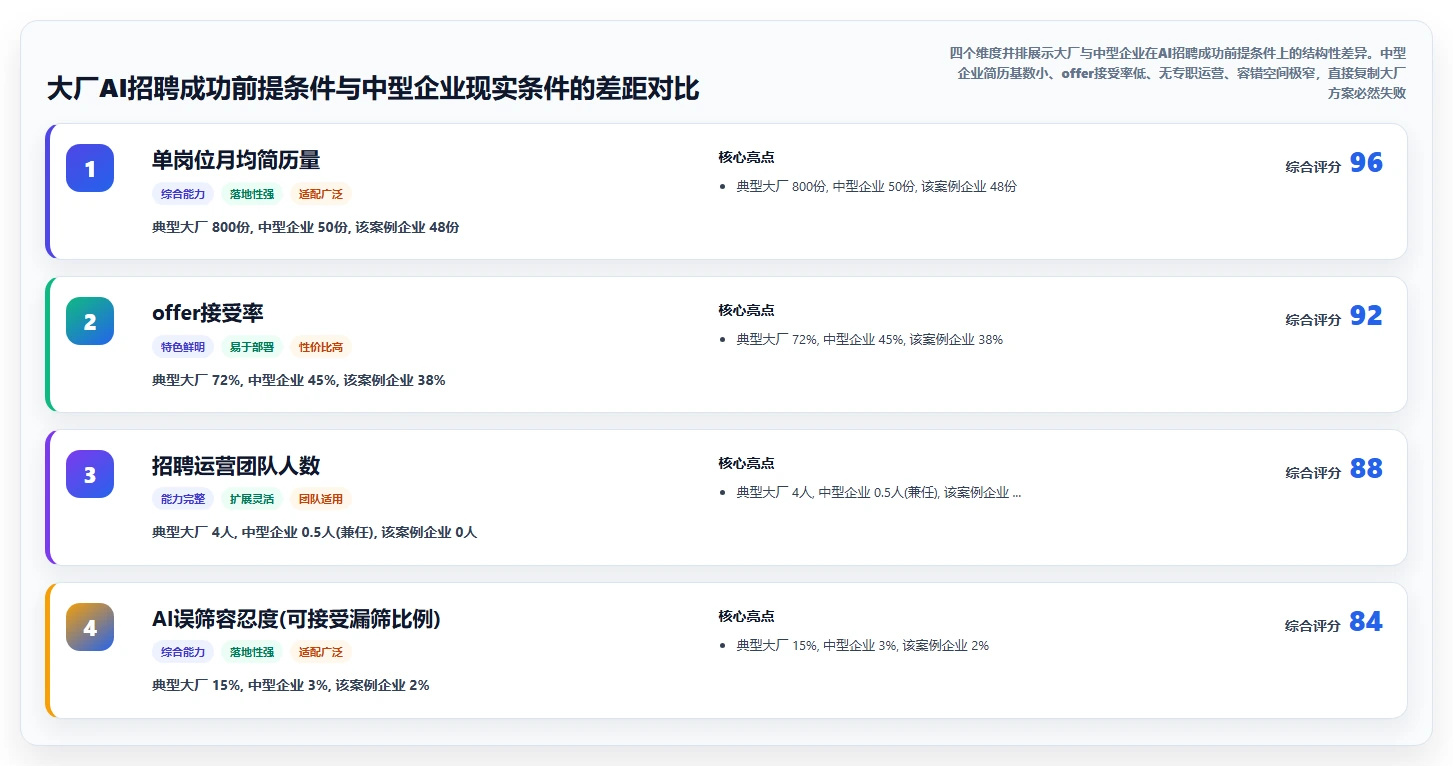Click bold text 典型大厂 4人, 中型企业 0.5人(兼任)

tap(315, 532)
